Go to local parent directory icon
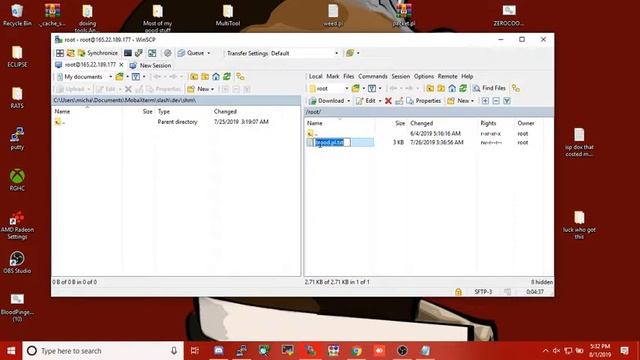 tap(194, 77)
